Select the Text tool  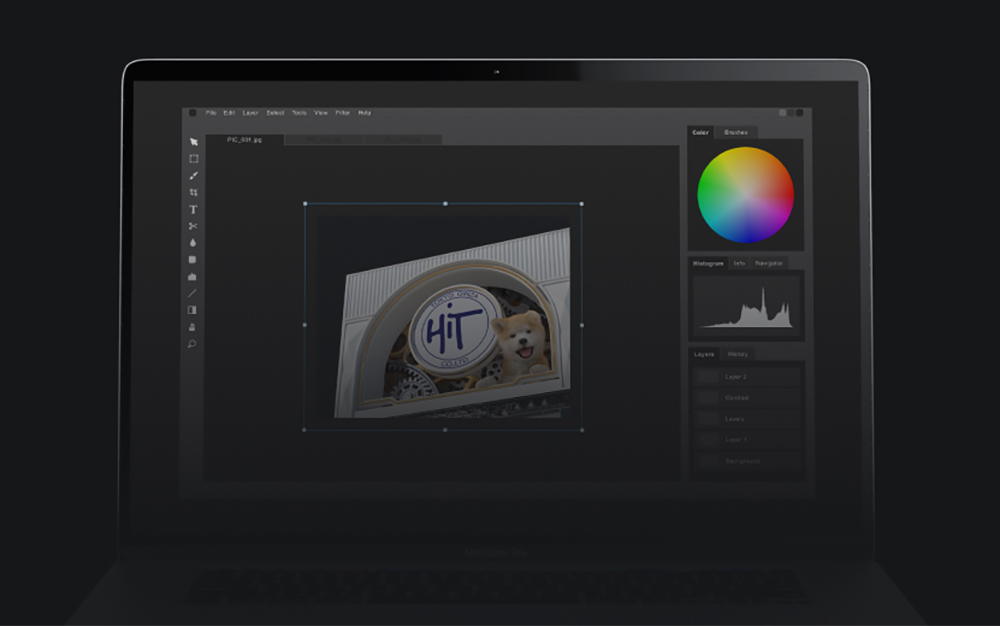[193, 209]
